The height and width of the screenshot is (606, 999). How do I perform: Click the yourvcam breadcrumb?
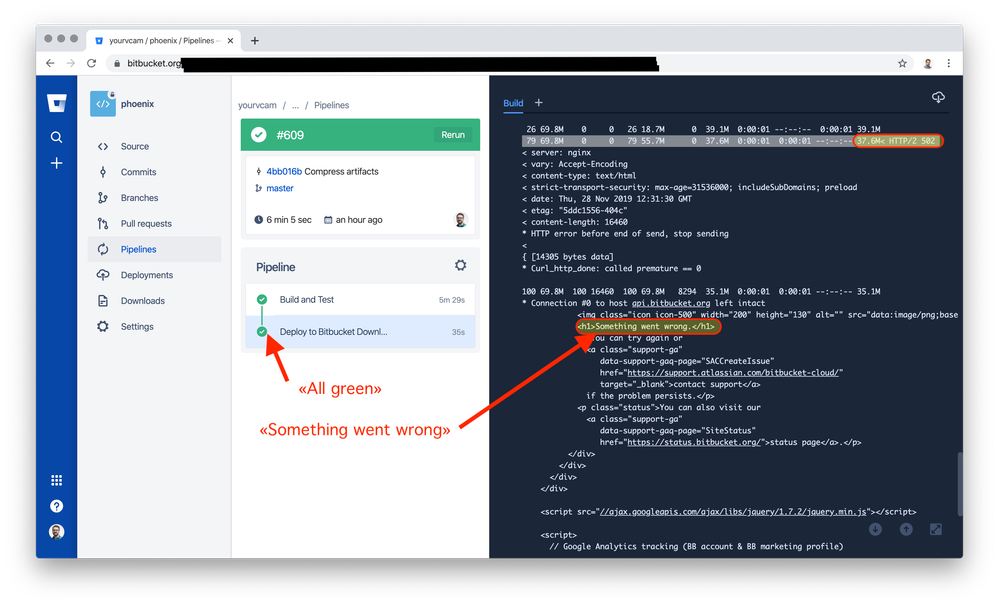pos(257,105)
